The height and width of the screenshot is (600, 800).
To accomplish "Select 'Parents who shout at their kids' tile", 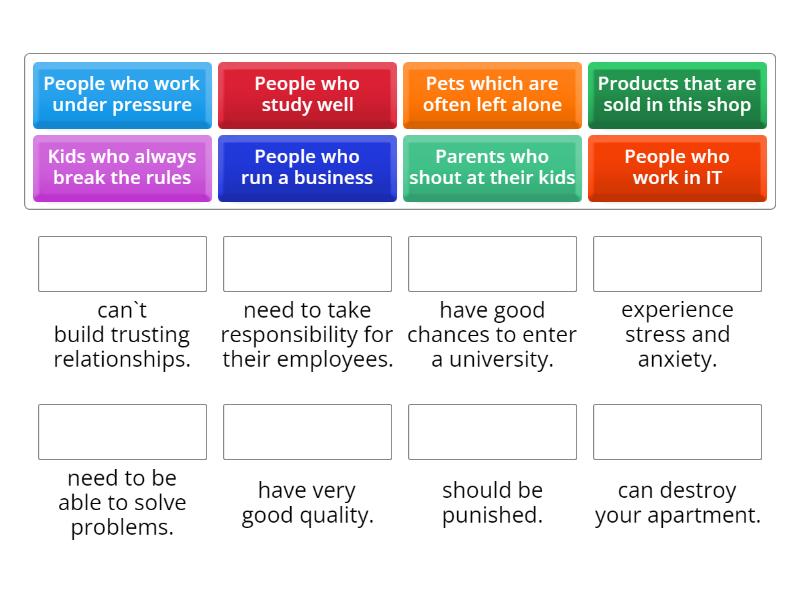I will [x=492, y=168].
